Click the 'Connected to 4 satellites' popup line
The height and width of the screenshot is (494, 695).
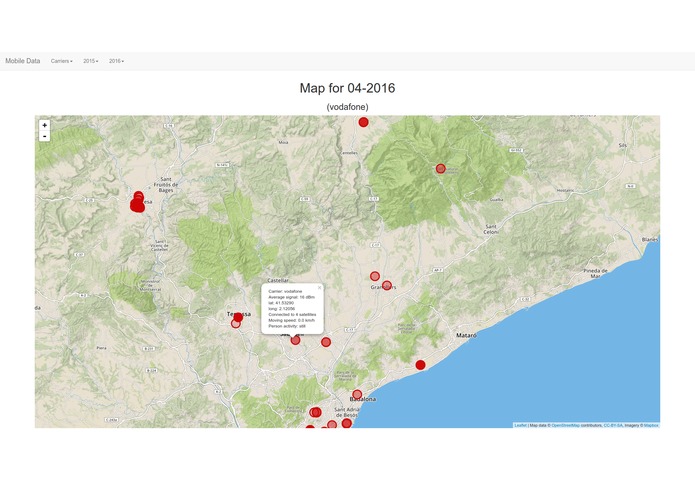click(x=292, y=314)
